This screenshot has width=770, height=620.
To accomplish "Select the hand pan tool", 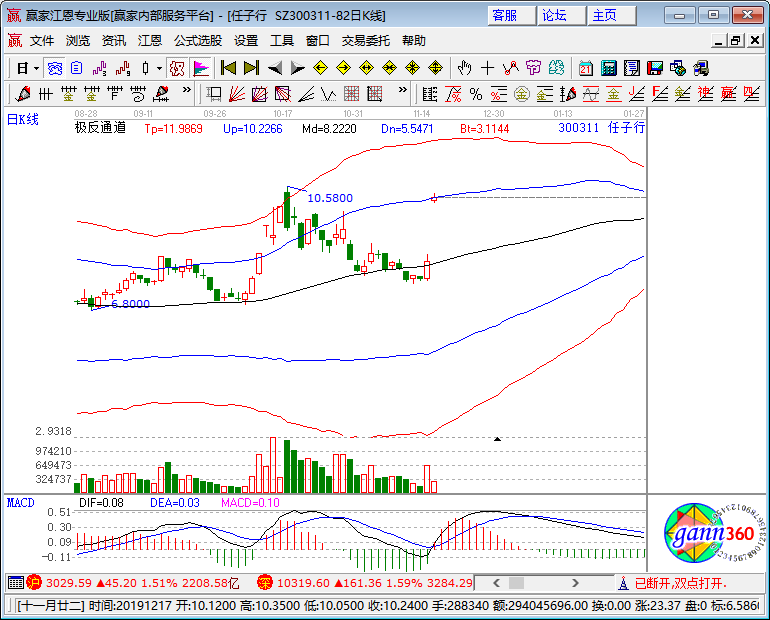I will (x=464, y=68).
